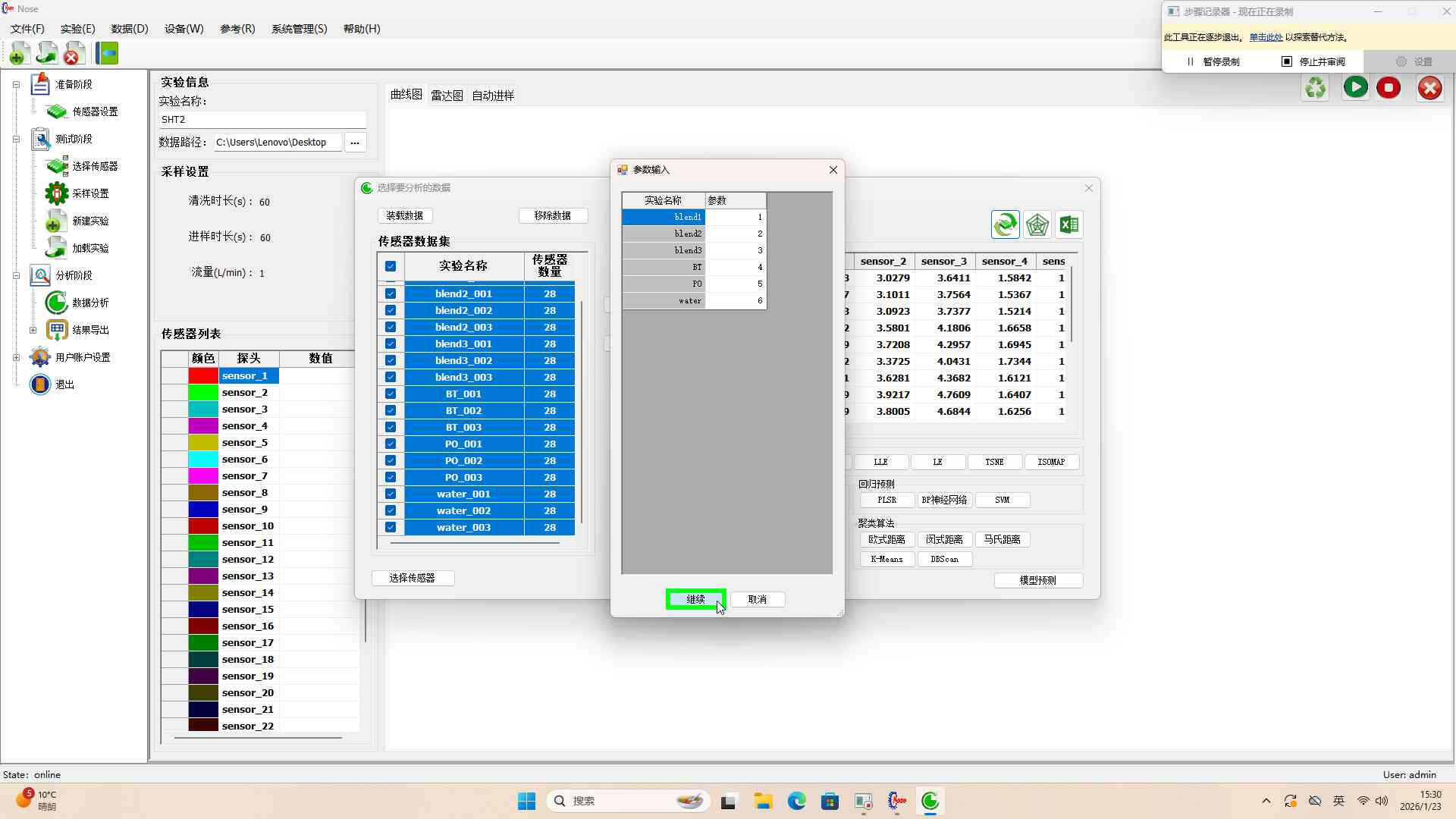Screen dimensions: 1456x819
Task: Collapse the 分析阶段 tree node
Action: (16, 275)
